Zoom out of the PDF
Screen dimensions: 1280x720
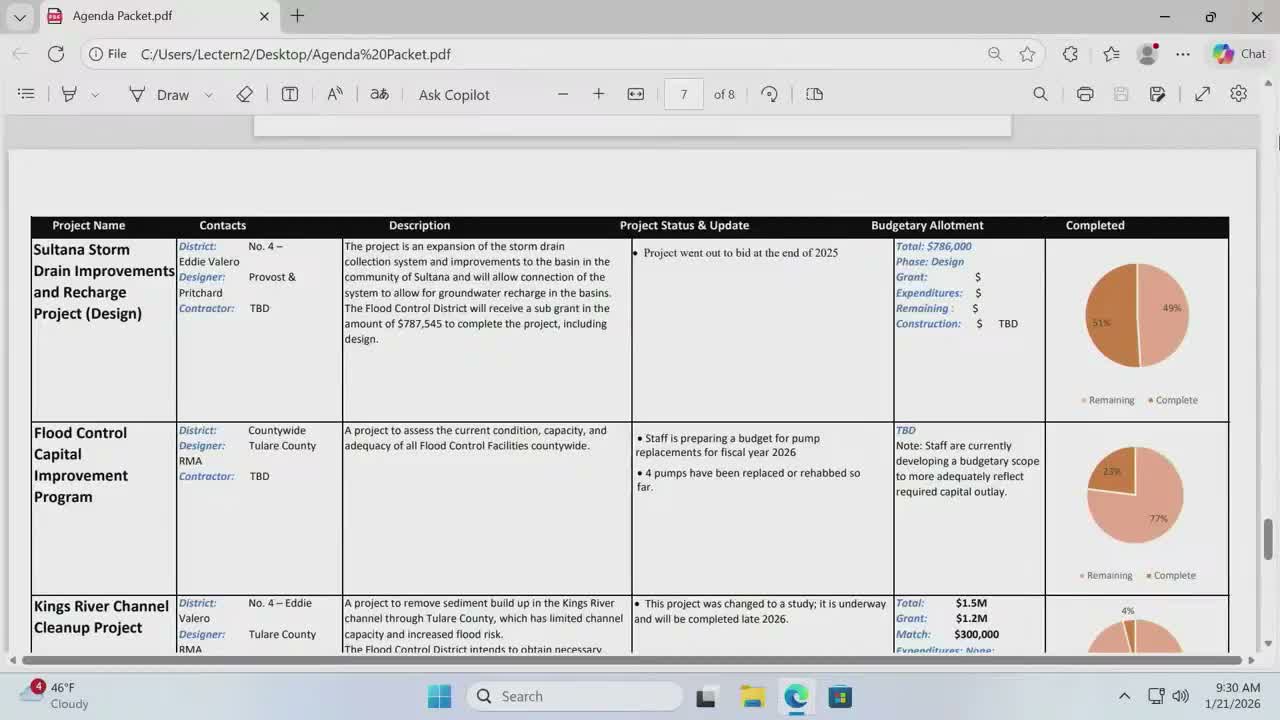click(563, 94)
